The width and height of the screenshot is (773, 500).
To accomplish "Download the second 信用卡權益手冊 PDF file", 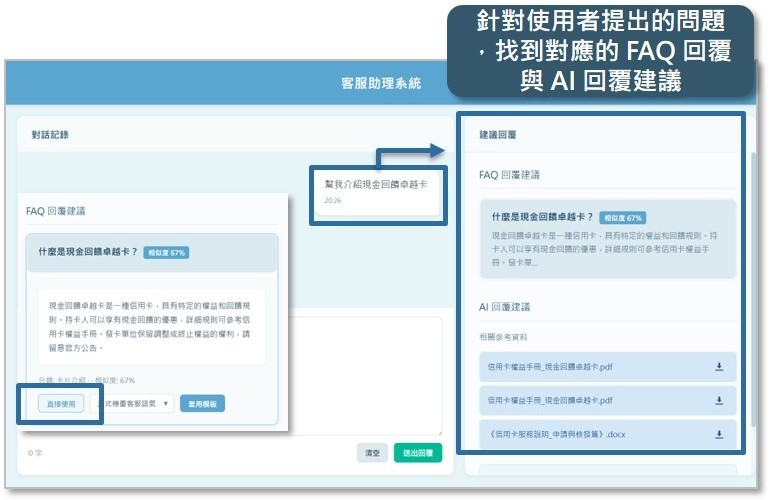I will point(718,400).
